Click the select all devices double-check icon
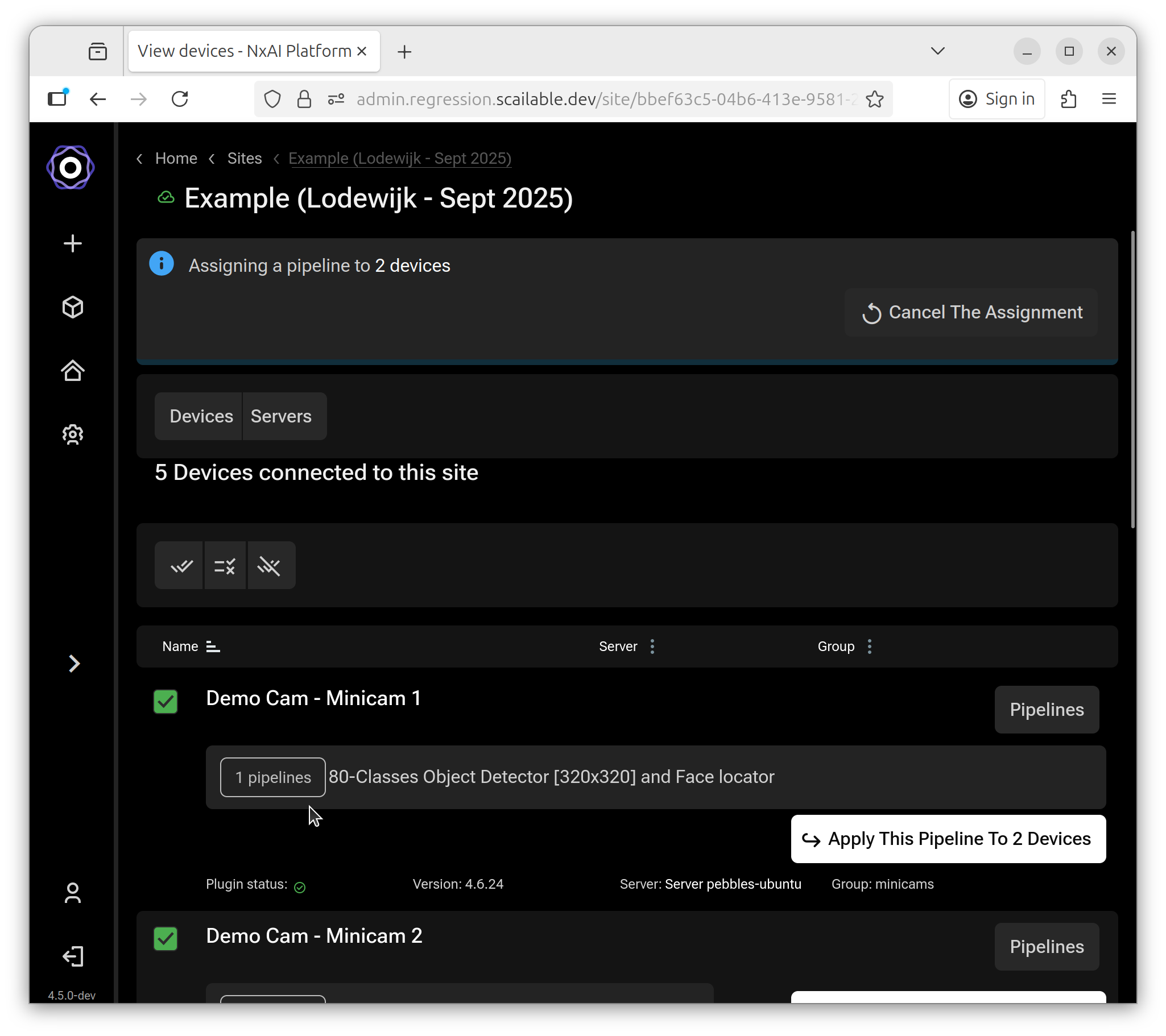 tap(181, 566)
